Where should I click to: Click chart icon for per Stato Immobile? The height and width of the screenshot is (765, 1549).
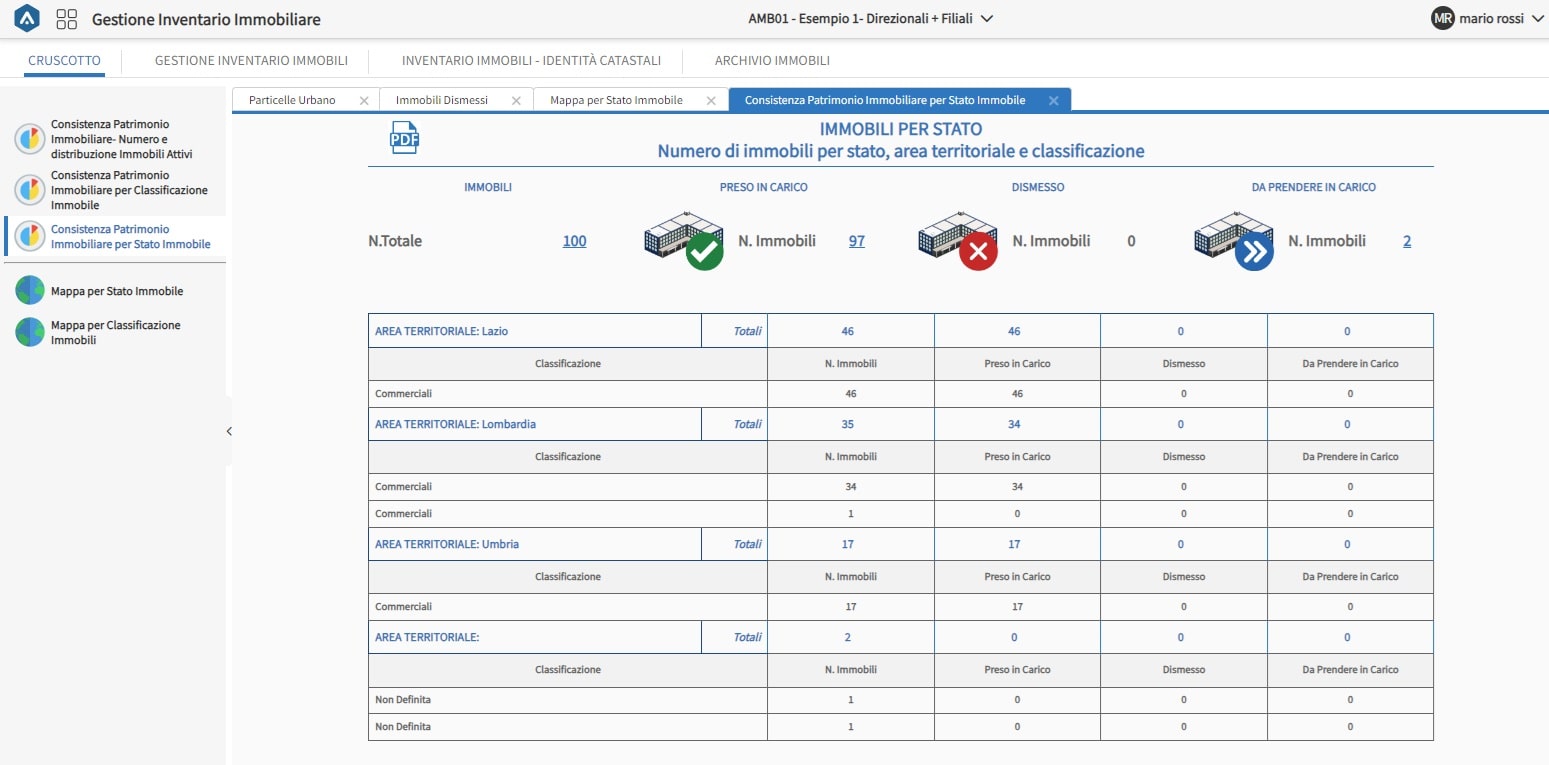coord(30,237)
